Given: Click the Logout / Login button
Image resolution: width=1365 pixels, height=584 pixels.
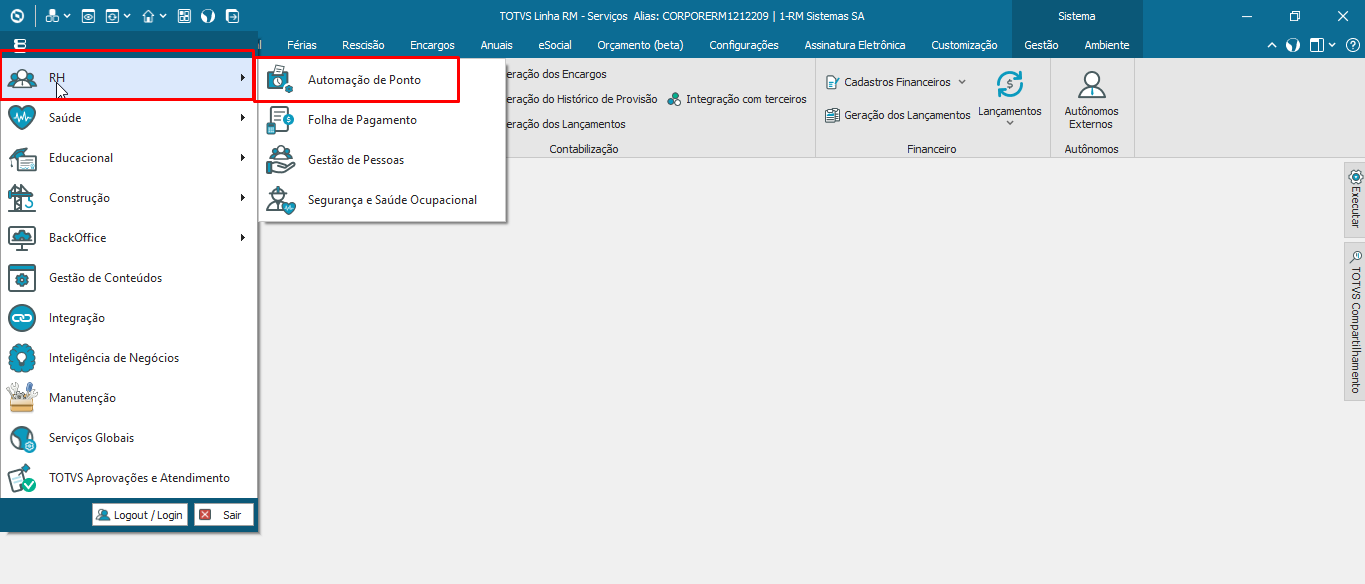Looking at the screenshot, I should click(x=140, y=515).
